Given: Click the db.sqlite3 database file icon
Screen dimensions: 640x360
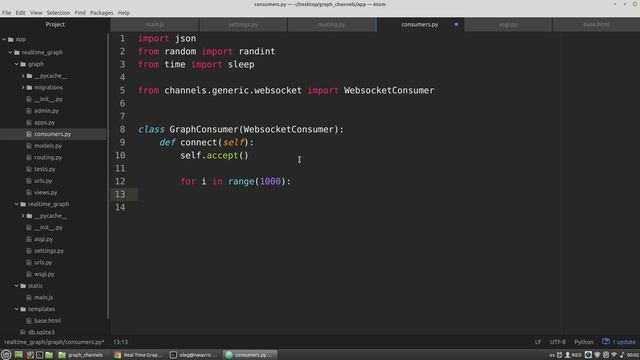Looking at the screenshot, I should (x=23, y=332).
